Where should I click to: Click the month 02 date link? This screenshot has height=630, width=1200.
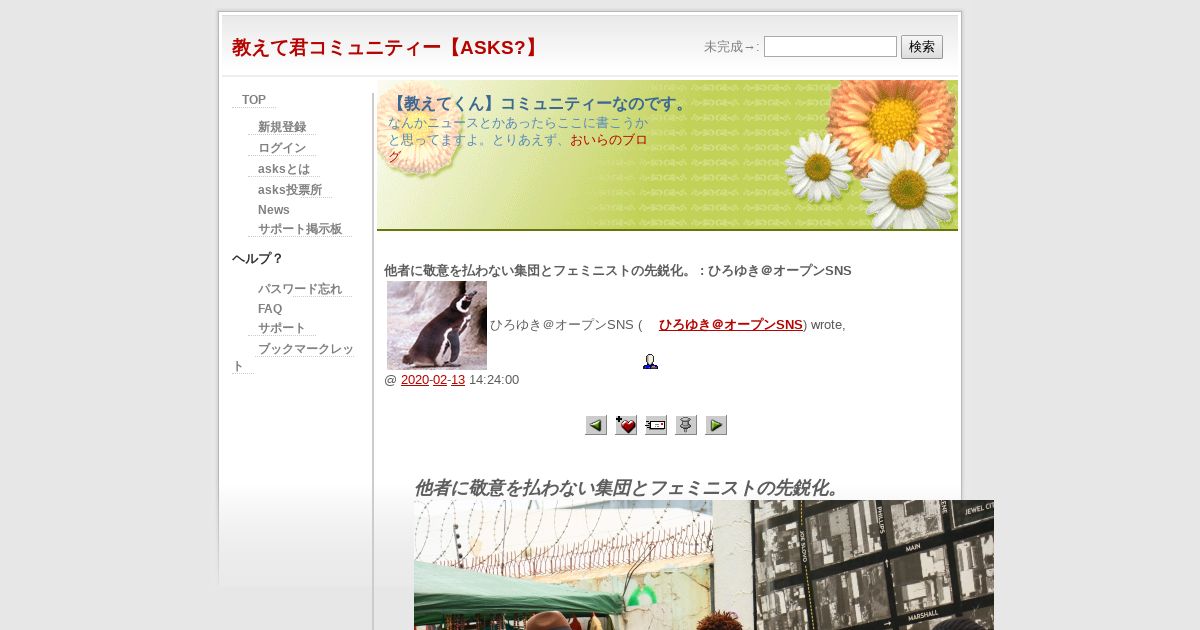pyautogui.click(x=440, y=380)
